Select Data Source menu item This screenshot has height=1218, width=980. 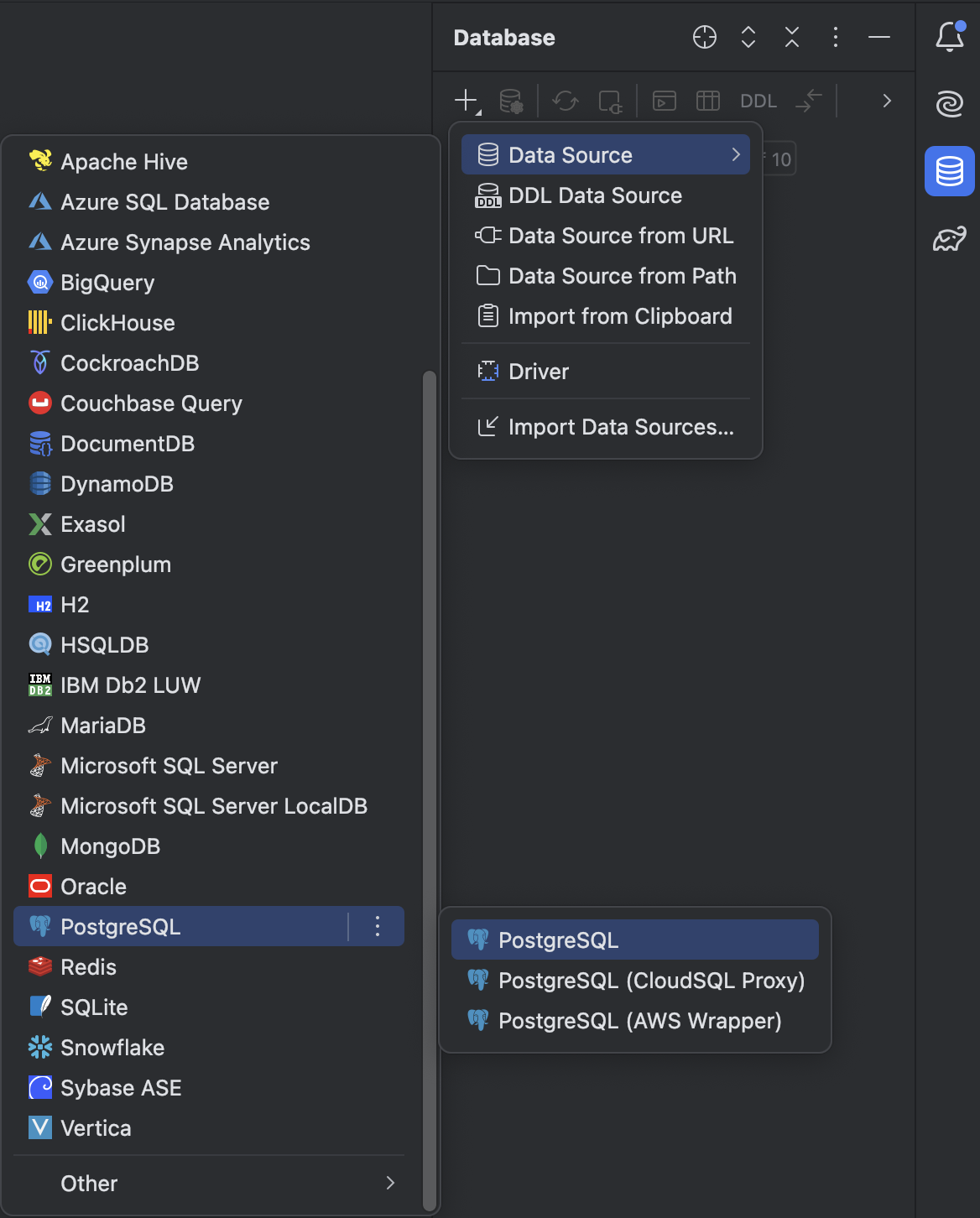(606, 155)
